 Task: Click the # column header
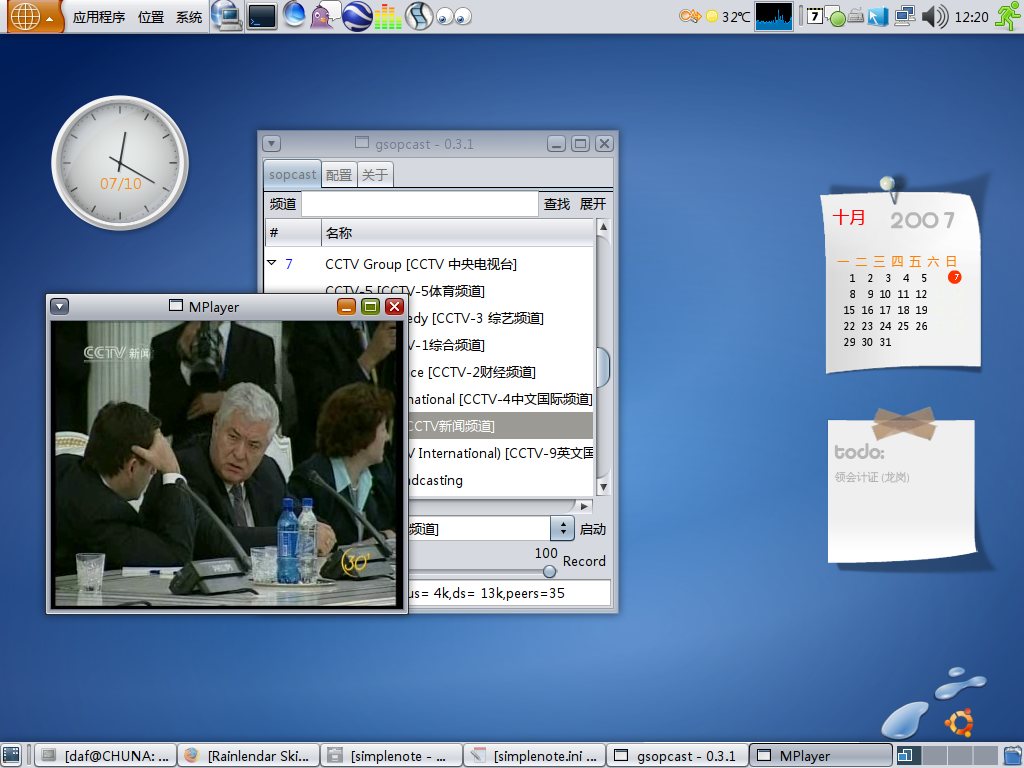(x=293, y=233)
